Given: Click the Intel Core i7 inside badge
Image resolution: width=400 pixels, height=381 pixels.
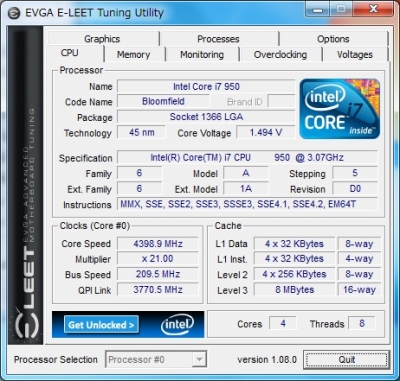Looking at the screenshot, I should [339, 109].
